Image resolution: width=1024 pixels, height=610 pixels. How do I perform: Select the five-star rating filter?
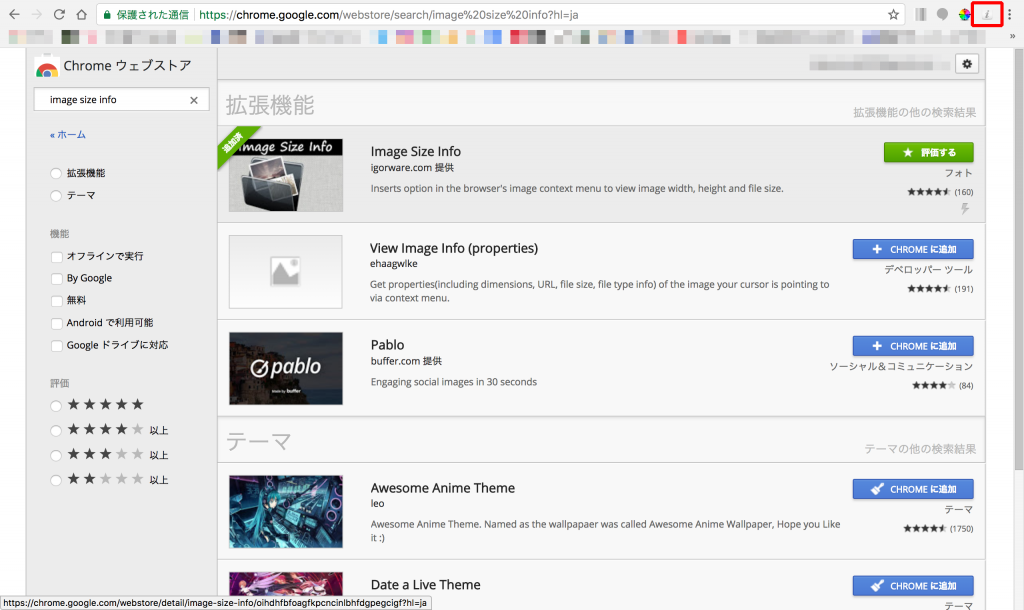(56, 406)
